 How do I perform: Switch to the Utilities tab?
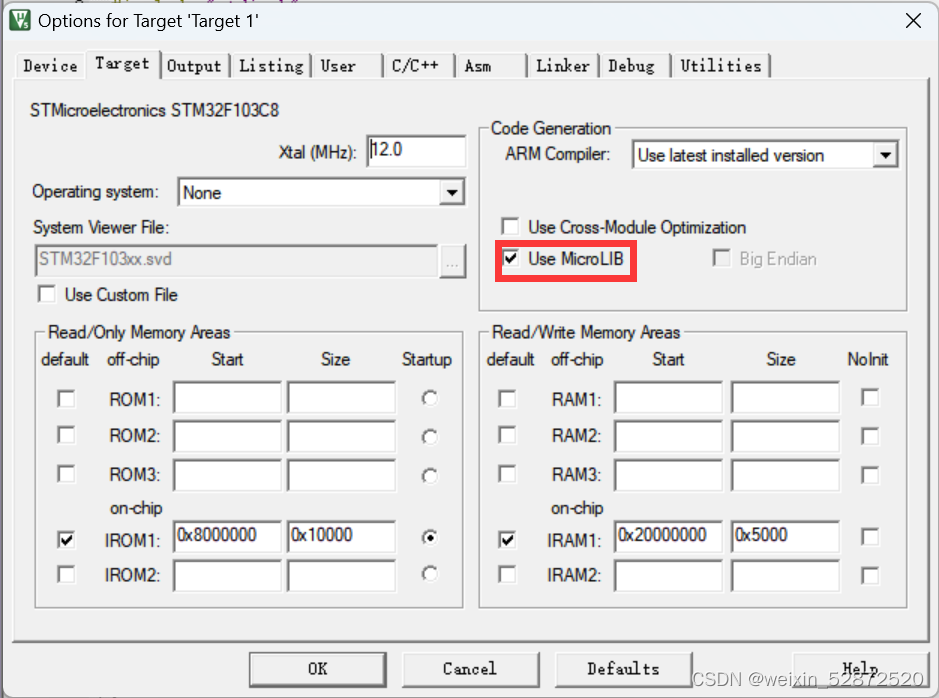[720, 66]
